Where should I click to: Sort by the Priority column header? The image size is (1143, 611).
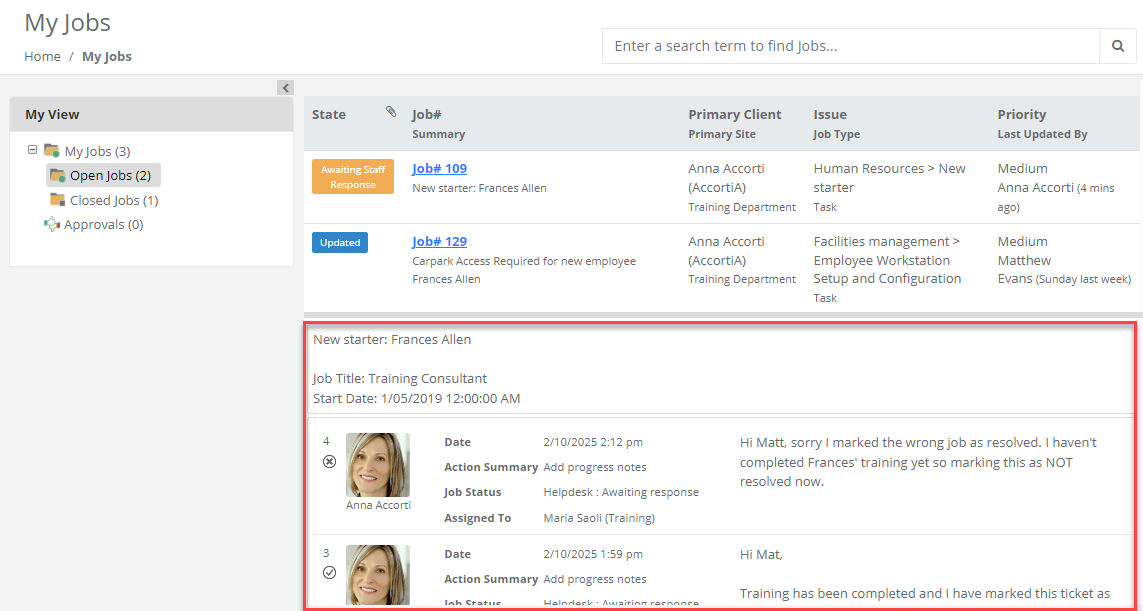tap(1021, 115)
